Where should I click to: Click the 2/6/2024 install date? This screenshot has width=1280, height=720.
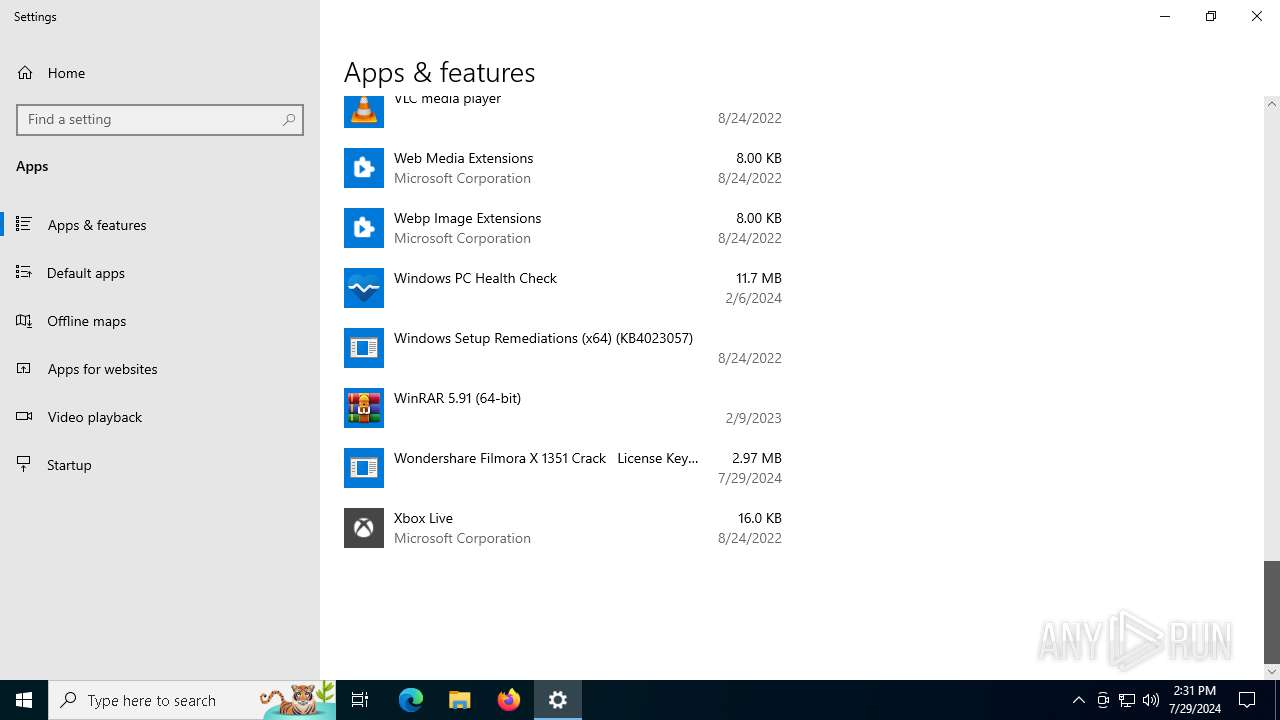[754, 298]
